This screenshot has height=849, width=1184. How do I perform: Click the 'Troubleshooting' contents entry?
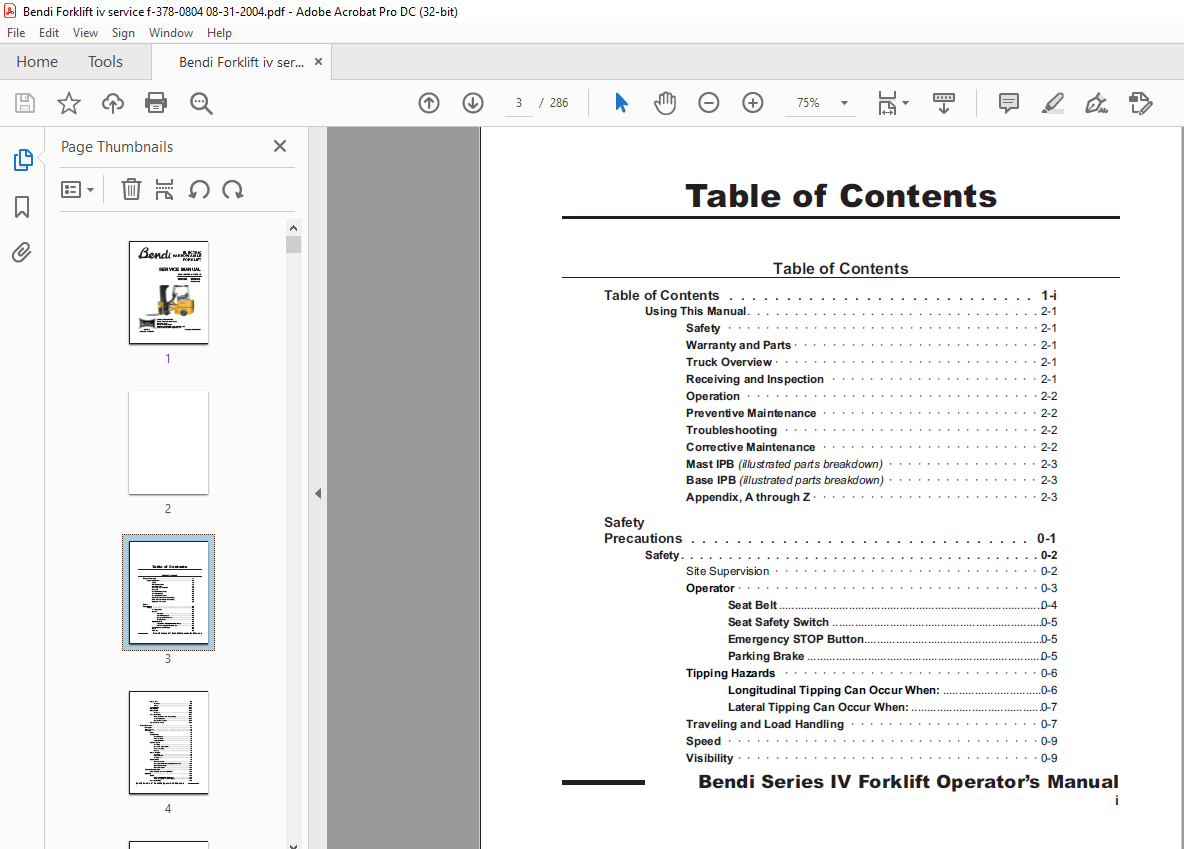(731, 430)
